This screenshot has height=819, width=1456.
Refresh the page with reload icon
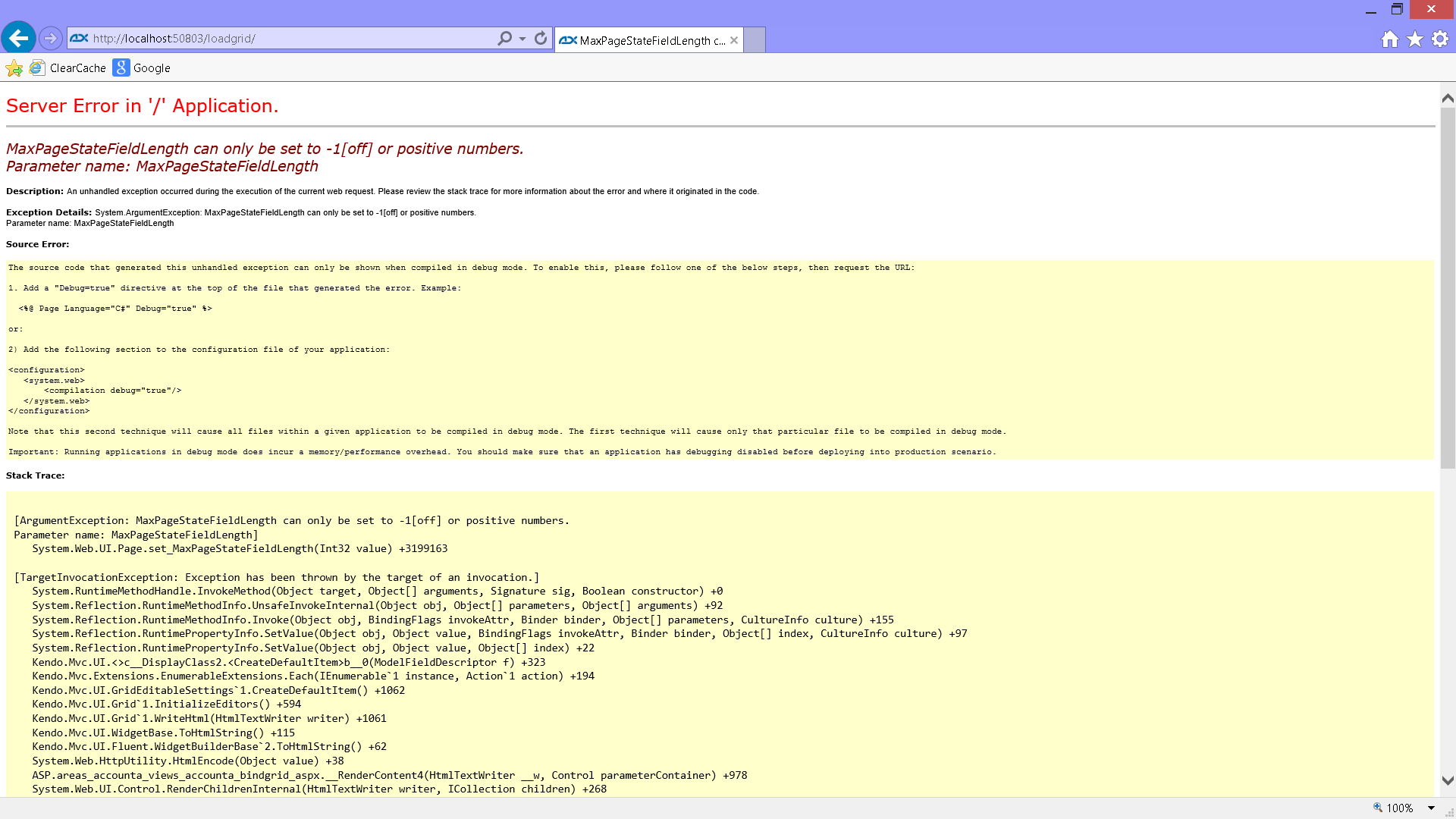tap(541, 38)
